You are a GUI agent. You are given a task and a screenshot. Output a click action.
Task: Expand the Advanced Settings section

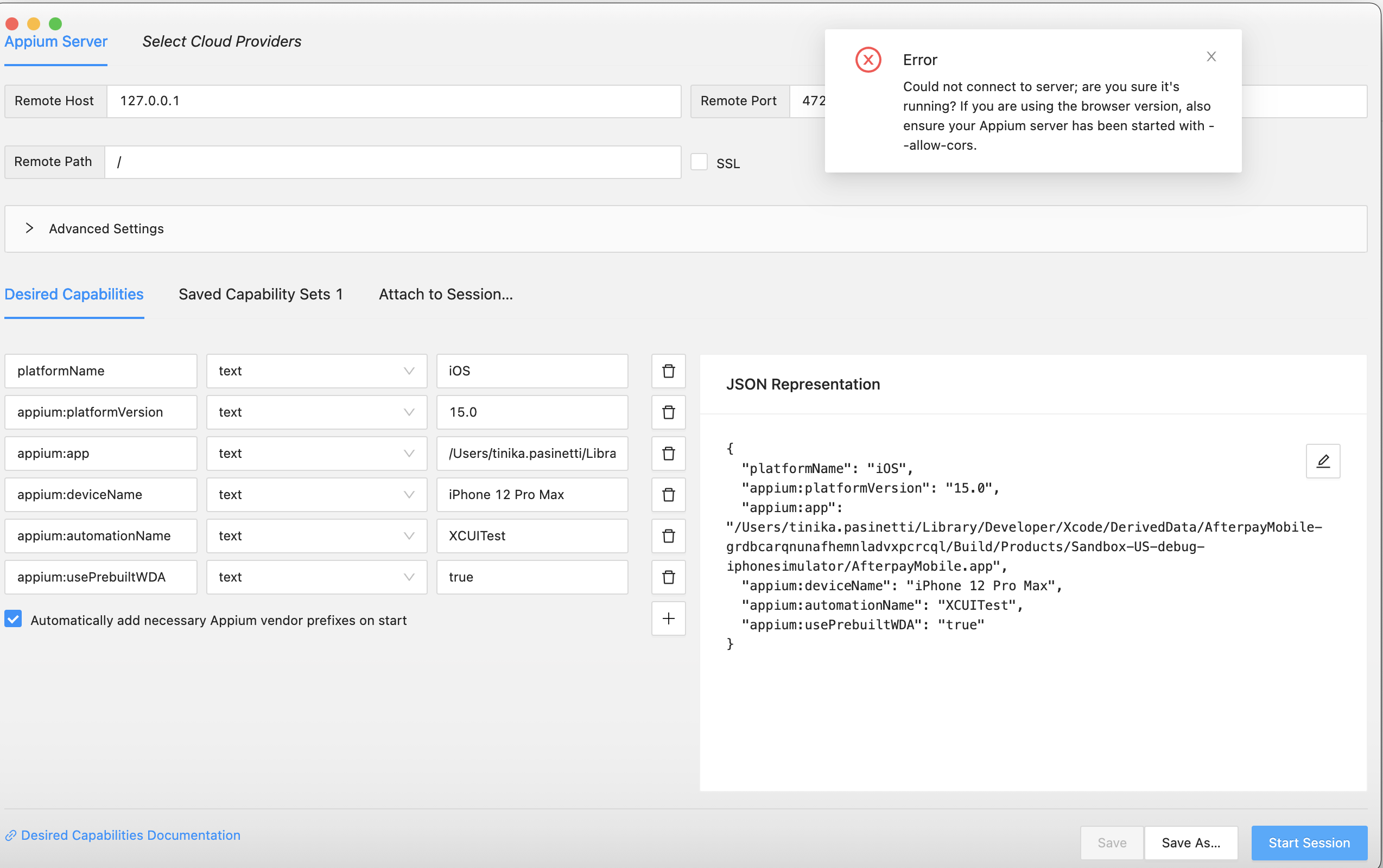coord(30,228)
